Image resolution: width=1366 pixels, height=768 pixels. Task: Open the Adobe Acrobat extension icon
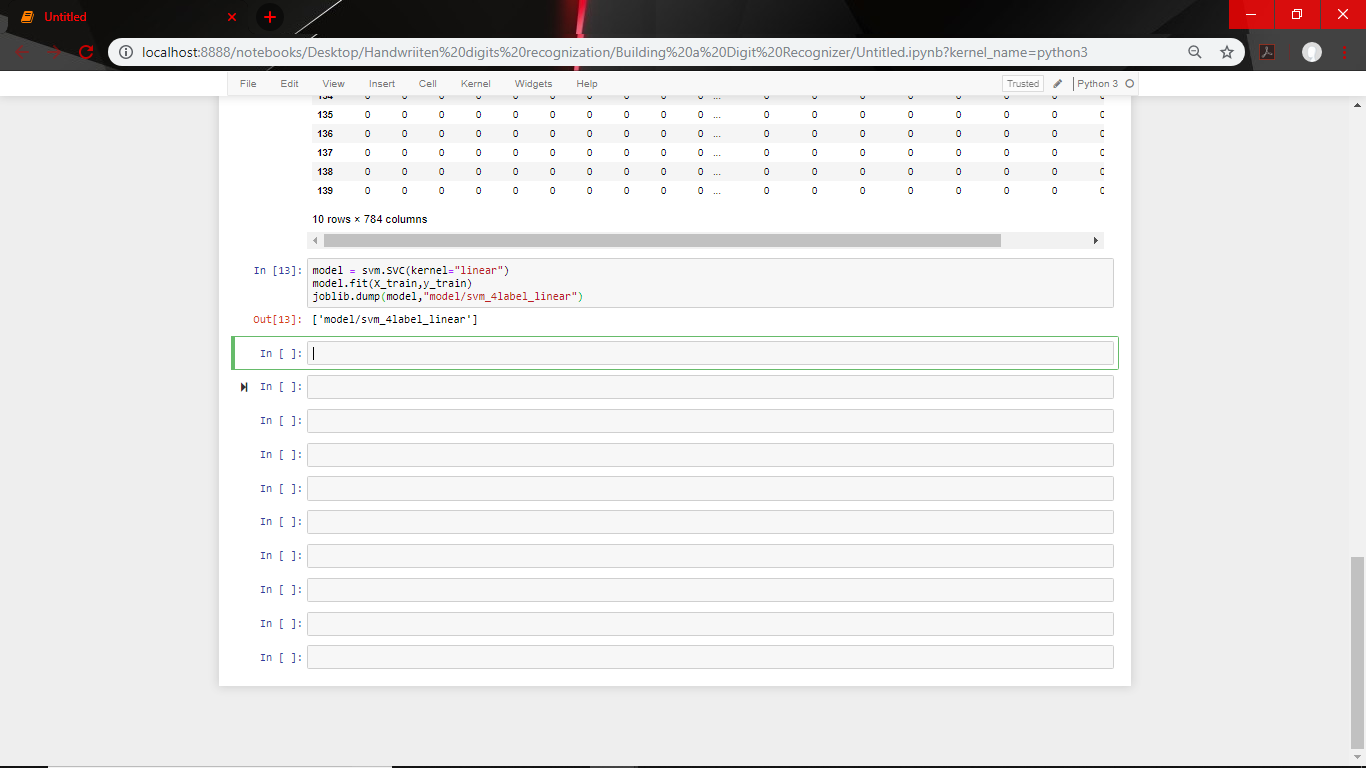pyautogui.click(x=1267, y=50)
